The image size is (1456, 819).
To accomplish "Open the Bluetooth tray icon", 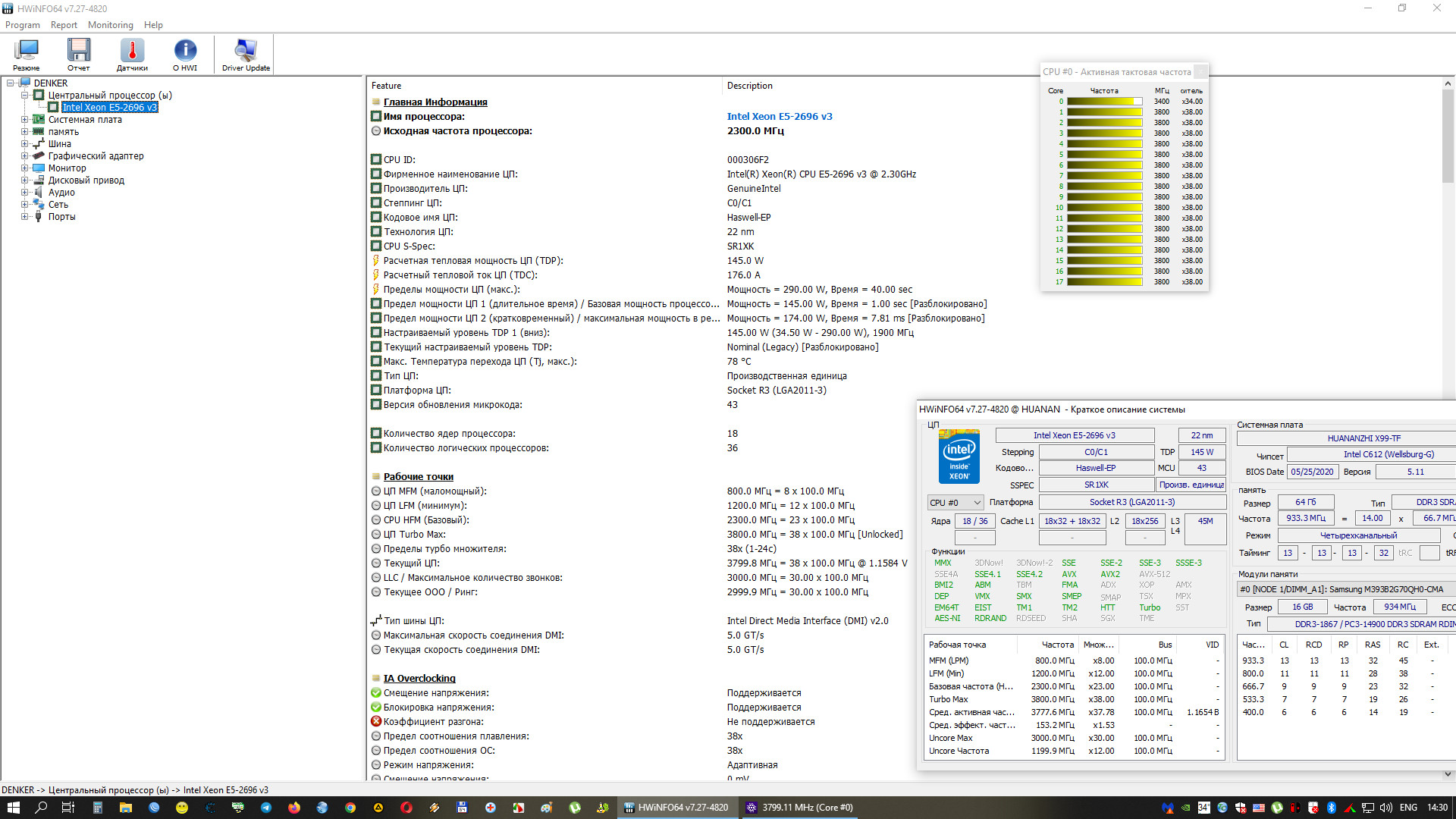I will [x=1331, y=808].
